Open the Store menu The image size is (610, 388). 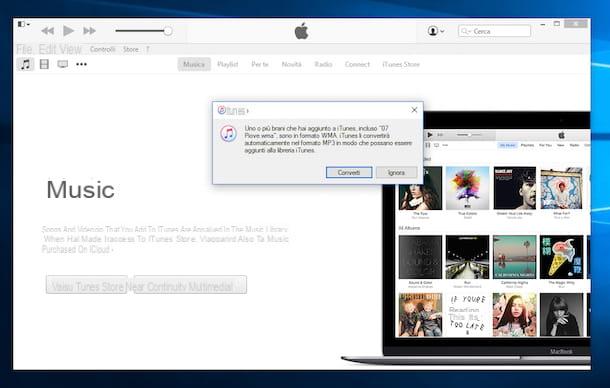(x=131, y=49)
